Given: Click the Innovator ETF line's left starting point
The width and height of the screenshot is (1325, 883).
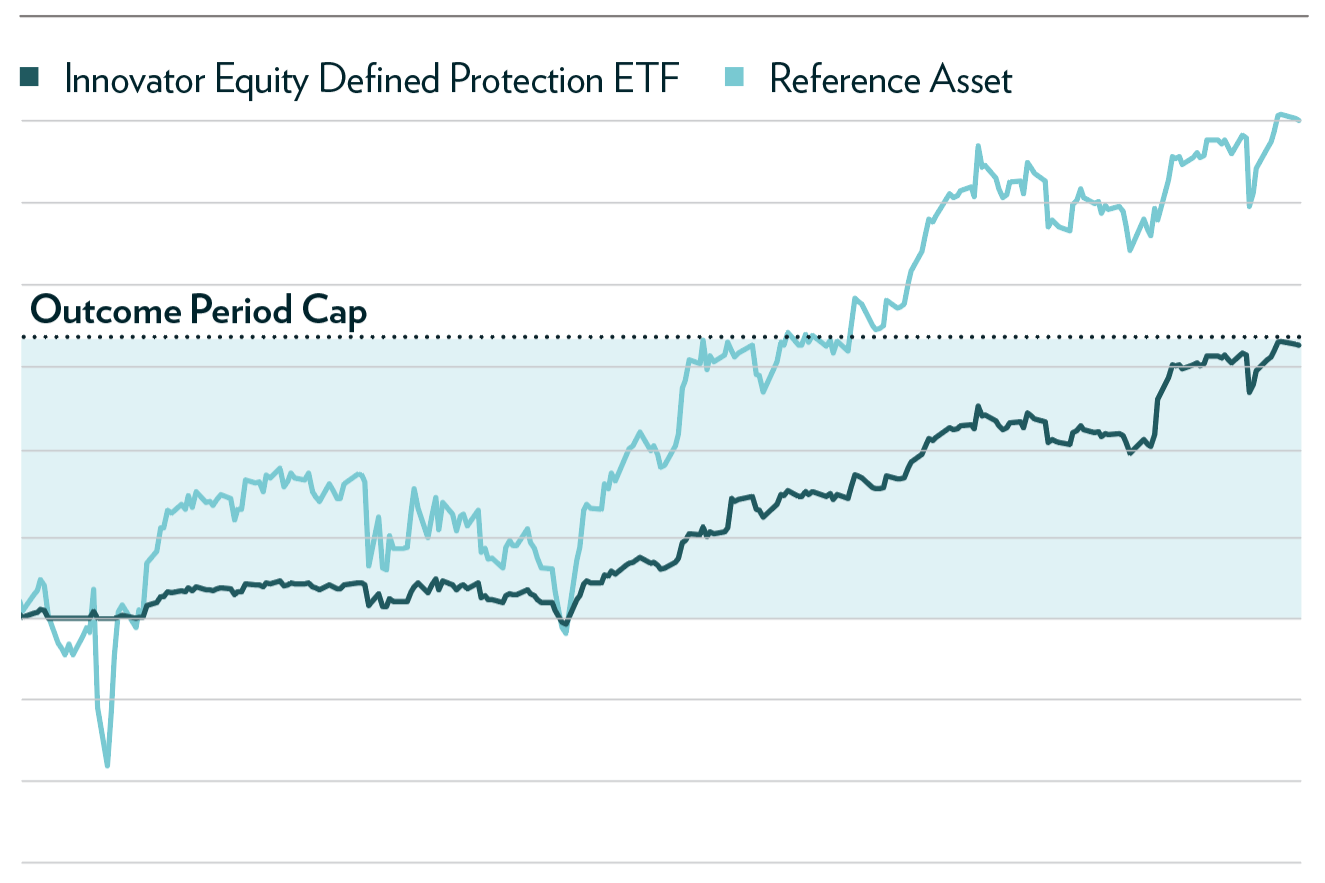Looking at the screenshot, I should pos(23,616).
